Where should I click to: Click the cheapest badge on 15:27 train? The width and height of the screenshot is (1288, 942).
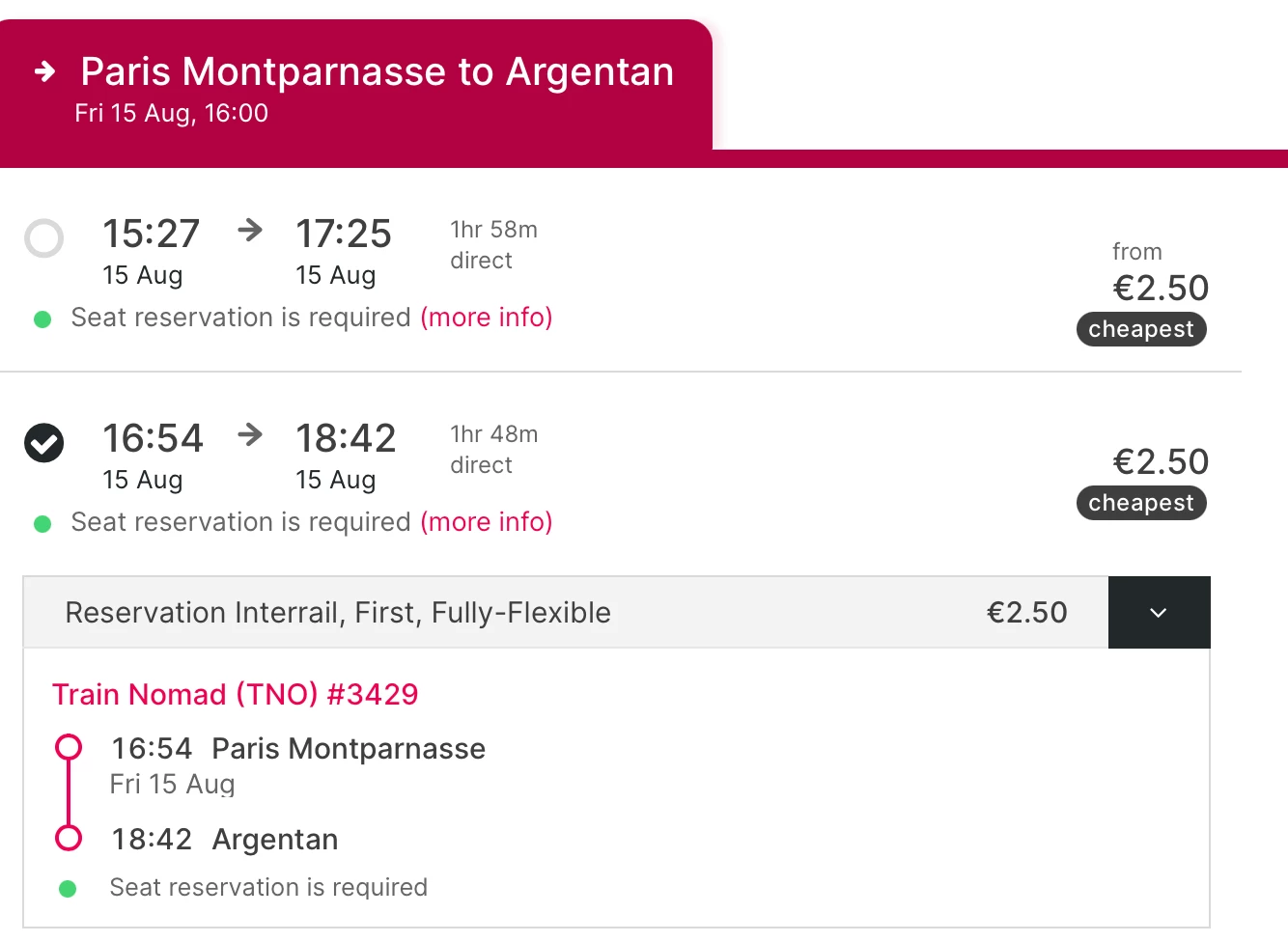[1141, 329]
